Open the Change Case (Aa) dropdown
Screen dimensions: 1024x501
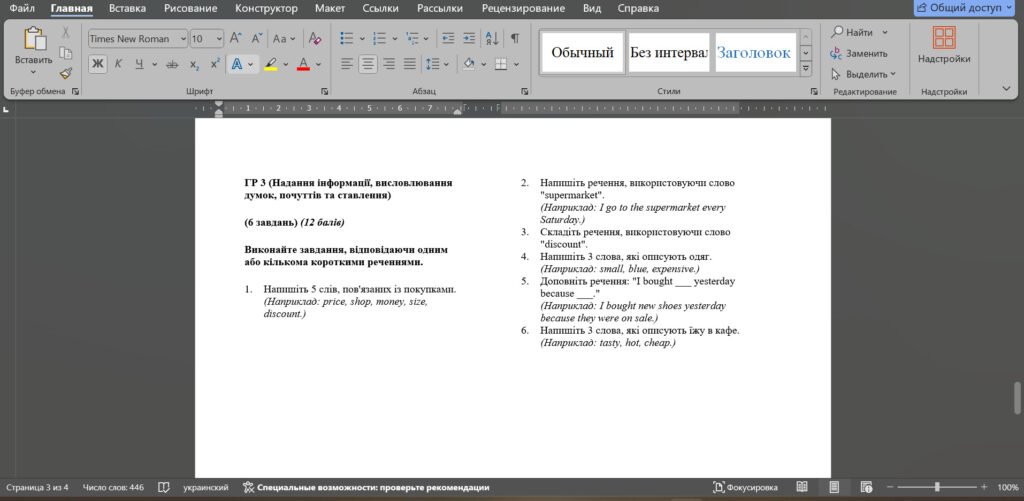tap(284, 39)
